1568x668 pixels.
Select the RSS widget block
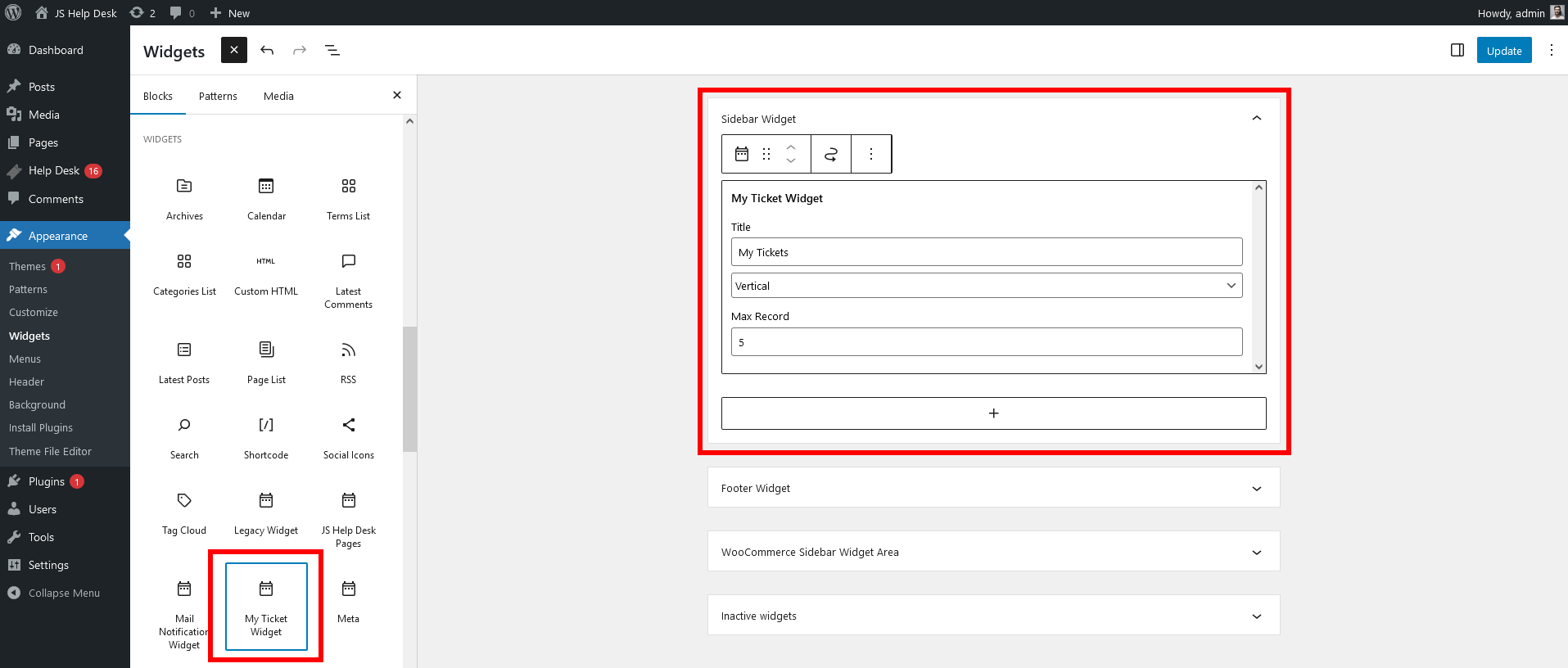coord(348,362)
